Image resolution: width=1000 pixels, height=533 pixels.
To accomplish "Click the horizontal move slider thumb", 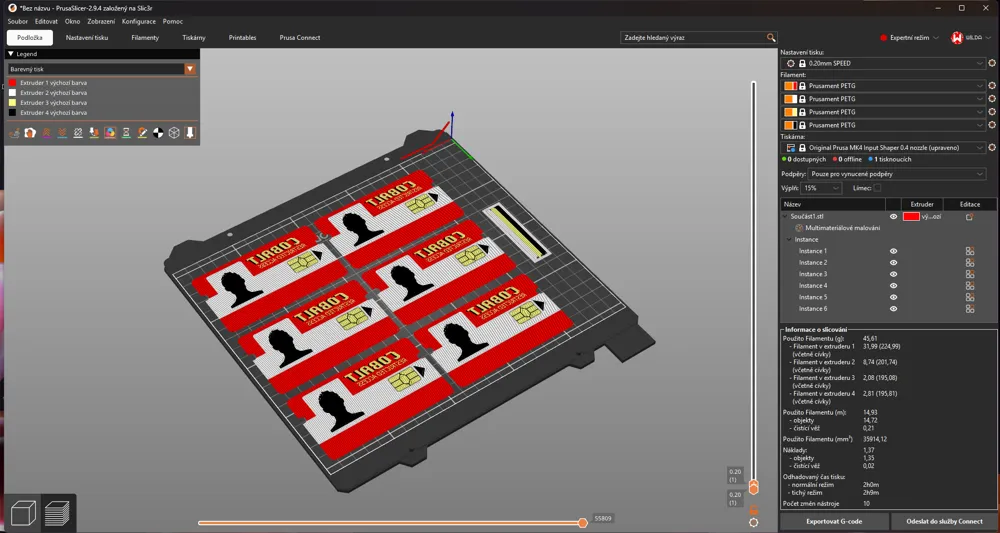I will tap(582, 523).
